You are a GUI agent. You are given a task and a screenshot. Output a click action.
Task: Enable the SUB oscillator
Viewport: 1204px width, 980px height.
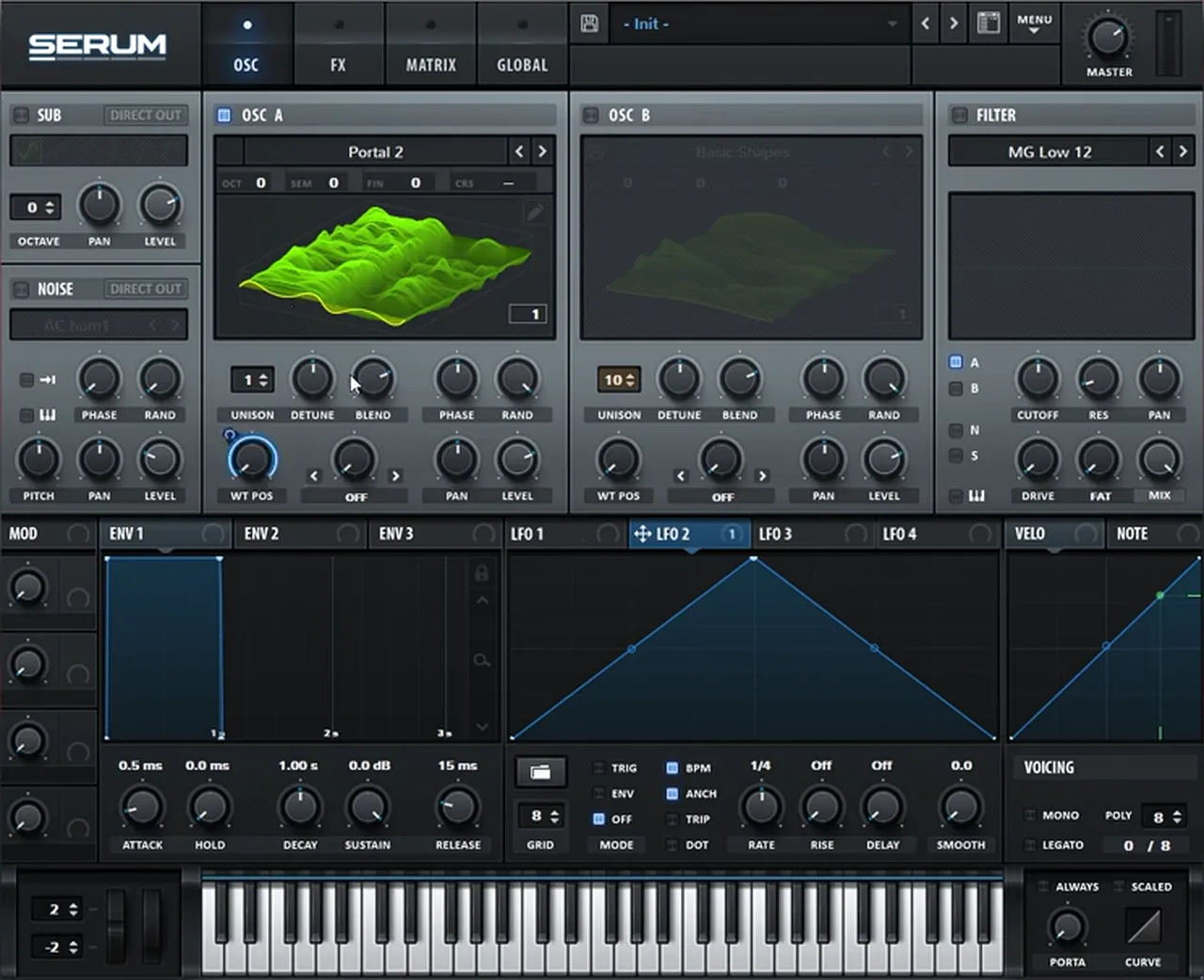pos(20,115)
